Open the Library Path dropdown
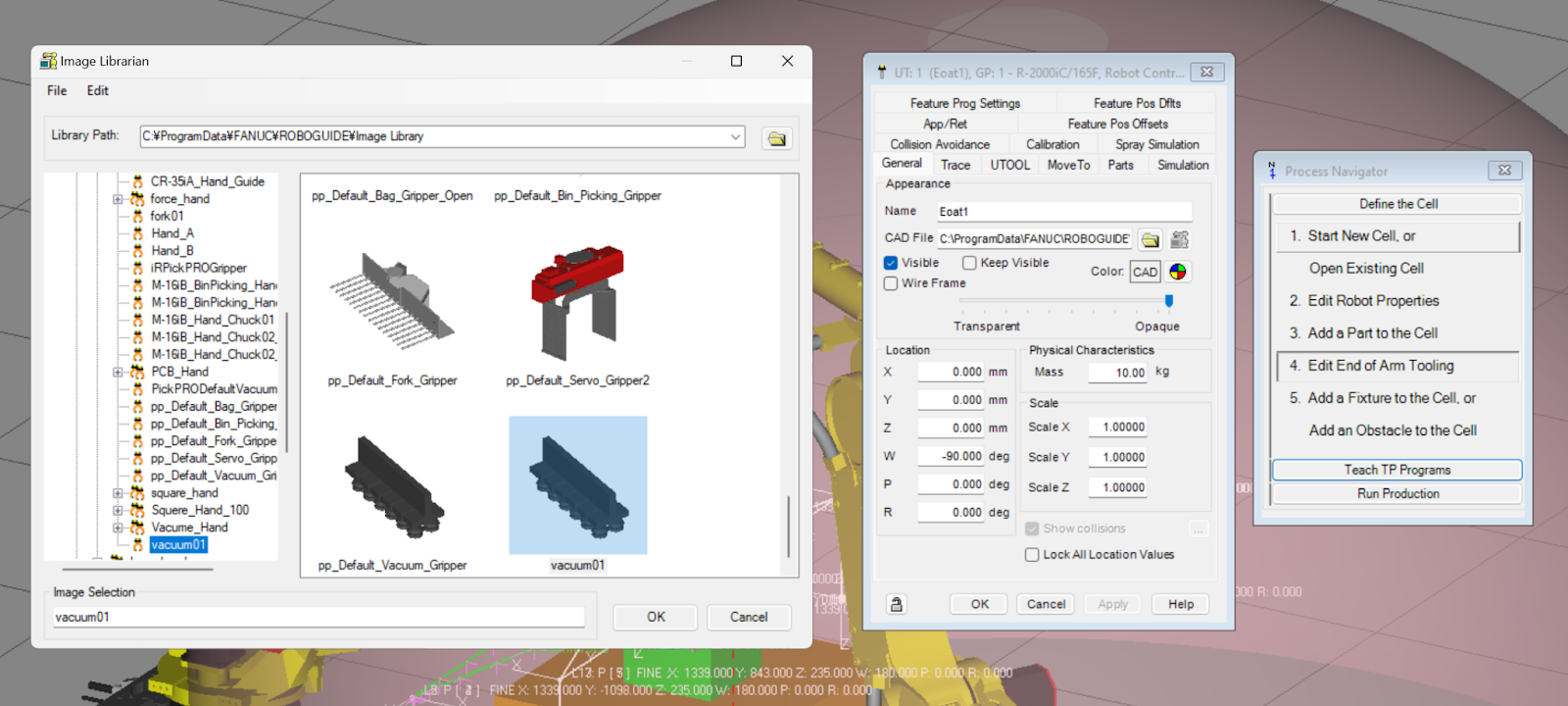 coord(736,137)
